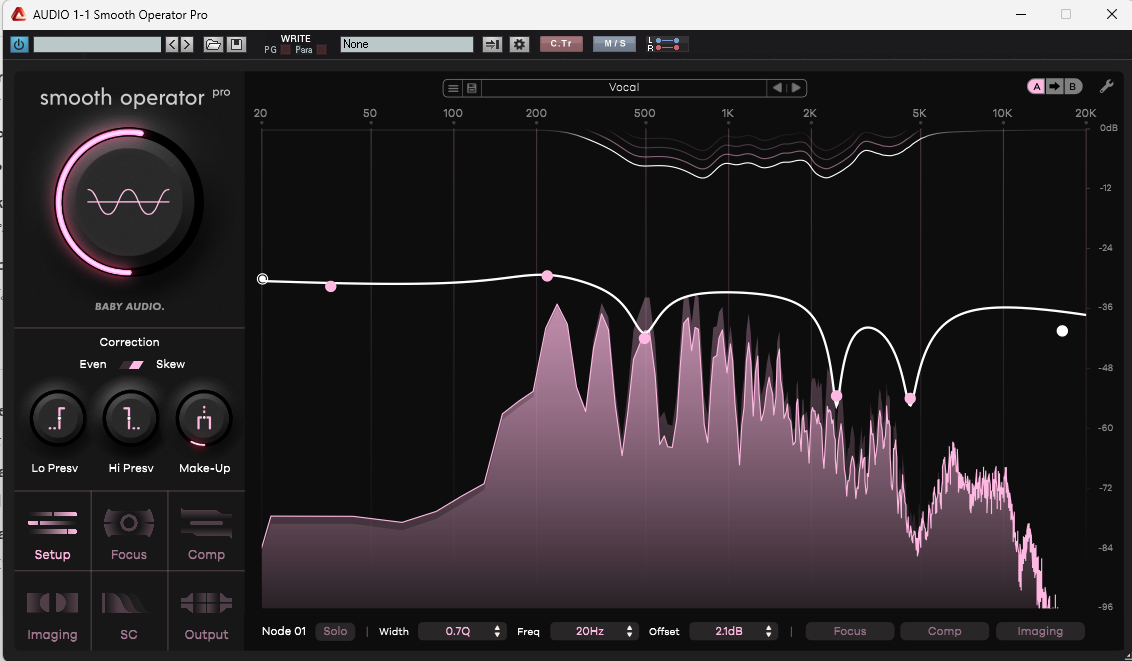Adjust Width 0.7Q stepper arrows
This screenshot has width=1132, height=661.
[497, 631]
